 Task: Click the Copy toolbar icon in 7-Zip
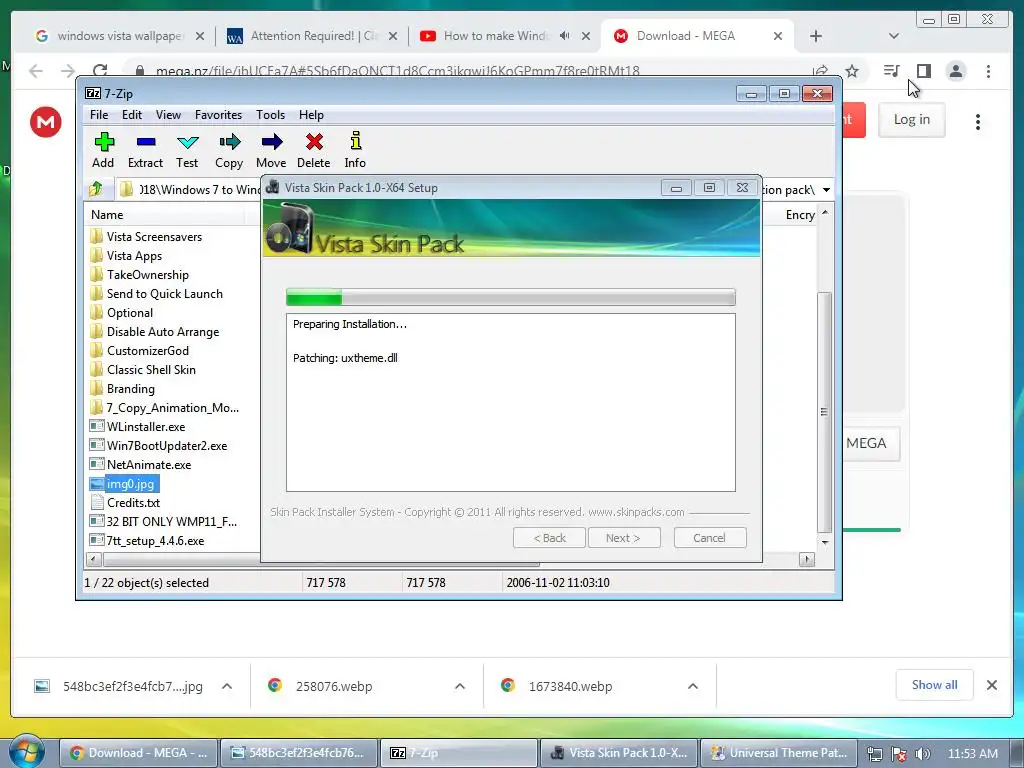tap(229, 150)
